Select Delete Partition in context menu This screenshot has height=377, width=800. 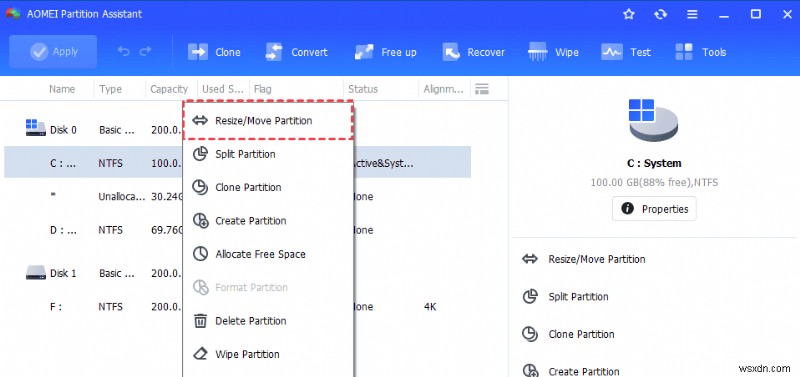click(268, 321)
